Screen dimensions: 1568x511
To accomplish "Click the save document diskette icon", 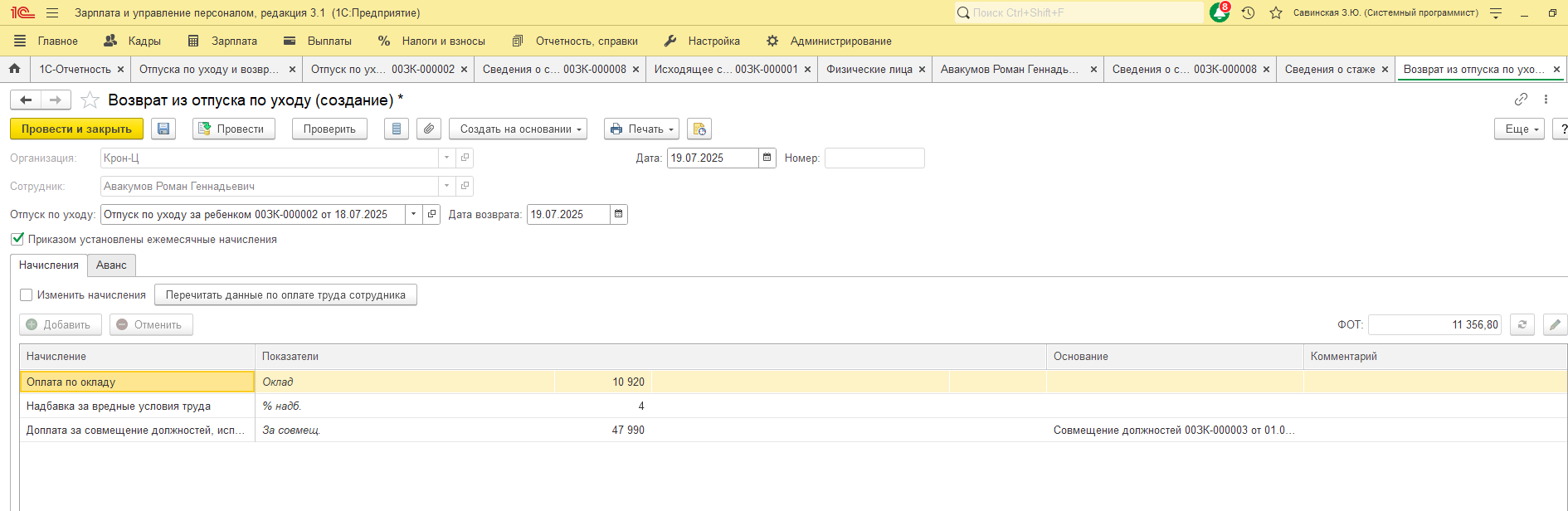I will click(x=163, y=129).
